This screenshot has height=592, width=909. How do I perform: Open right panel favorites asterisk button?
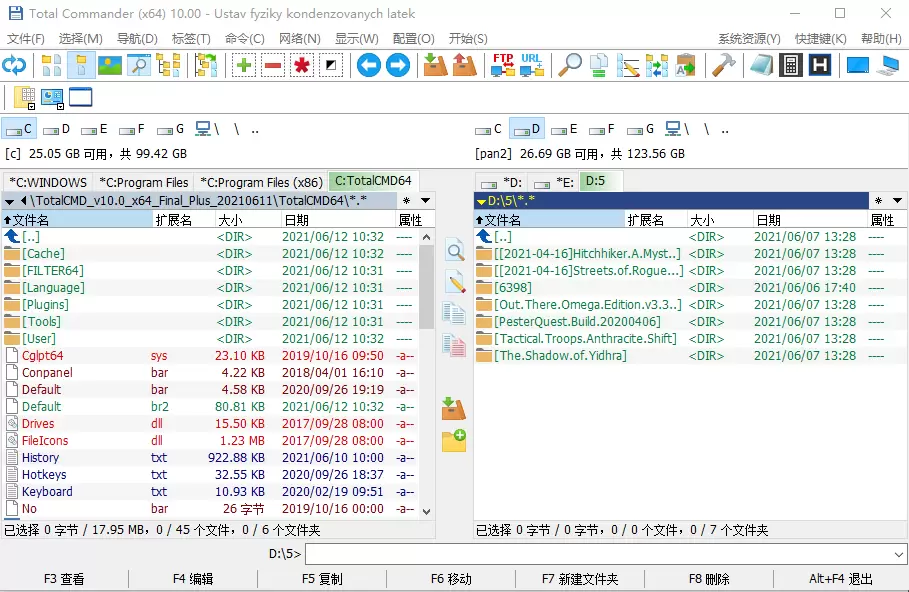click(x=878, y=201)
